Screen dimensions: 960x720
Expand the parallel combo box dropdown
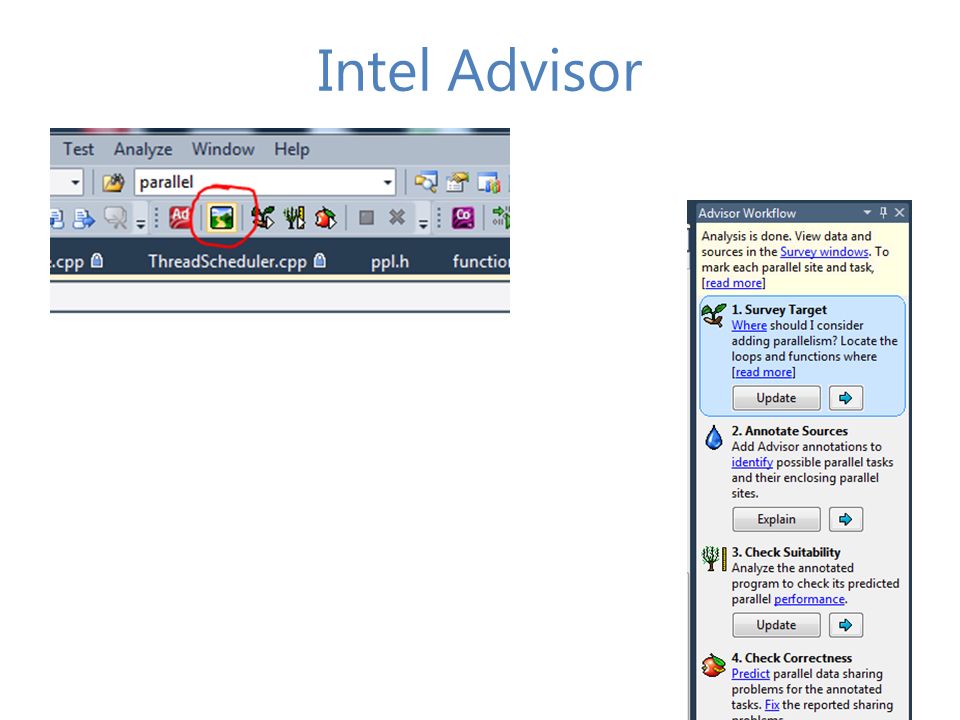point(388,182)
